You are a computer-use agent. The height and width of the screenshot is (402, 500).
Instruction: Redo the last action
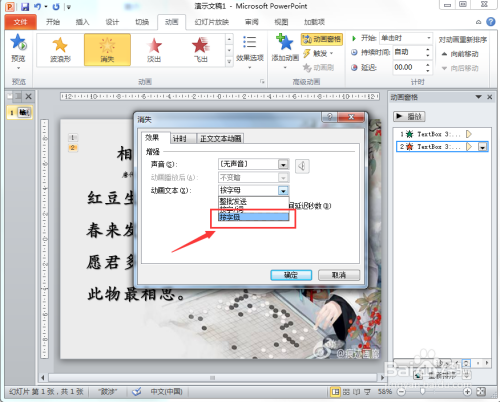click(56, 6)
